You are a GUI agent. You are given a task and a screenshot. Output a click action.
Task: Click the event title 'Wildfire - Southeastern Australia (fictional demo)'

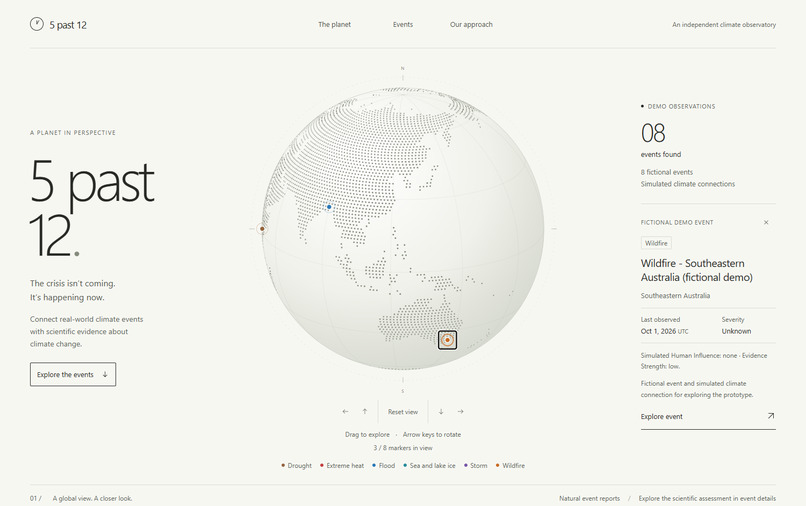pyautogui.click(x=697, y=270)
